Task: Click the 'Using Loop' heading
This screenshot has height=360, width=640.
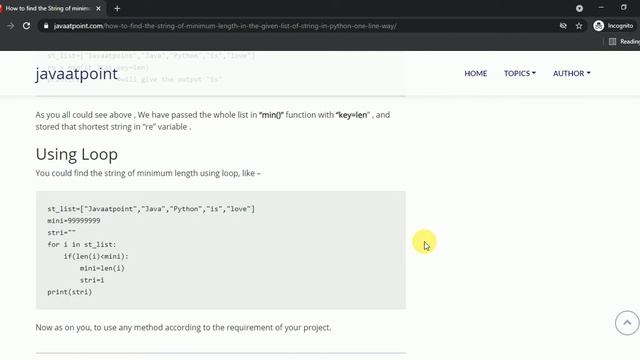Action: 77,154
